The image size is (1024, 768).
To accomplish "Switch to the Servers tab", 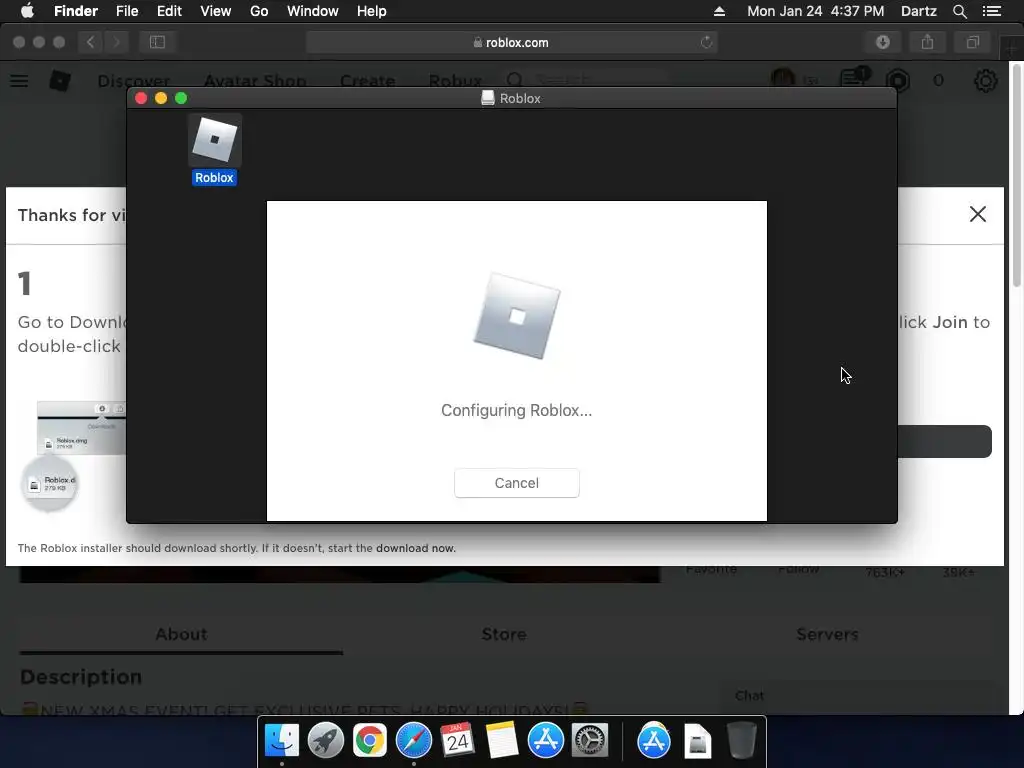I will click(x=827, y=634).
